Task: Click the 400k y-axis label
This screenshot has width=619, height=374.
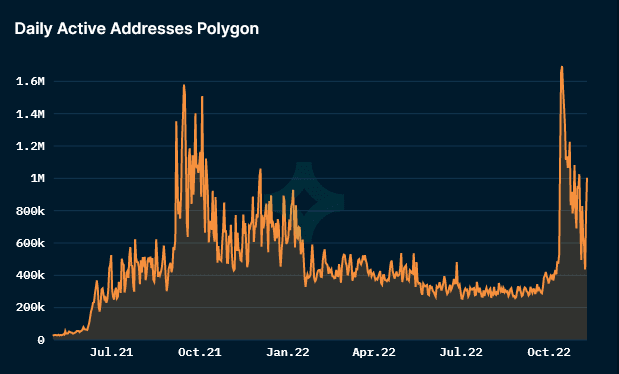Action: pos(30,275)
